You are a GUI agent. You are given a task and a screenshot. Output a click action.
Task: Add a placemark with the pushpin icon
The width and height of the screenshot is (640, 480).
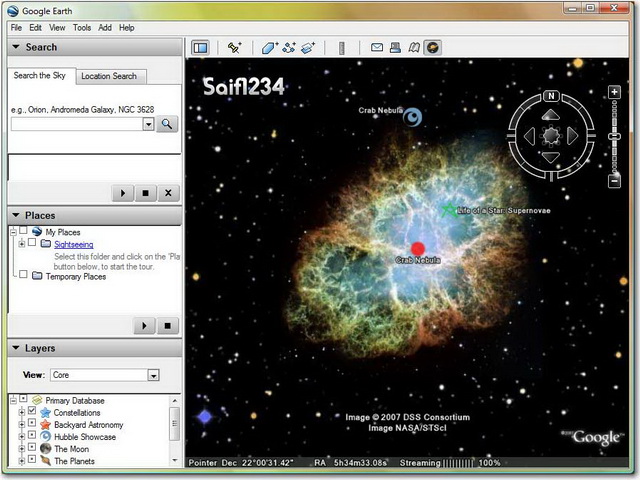[235, 48]
